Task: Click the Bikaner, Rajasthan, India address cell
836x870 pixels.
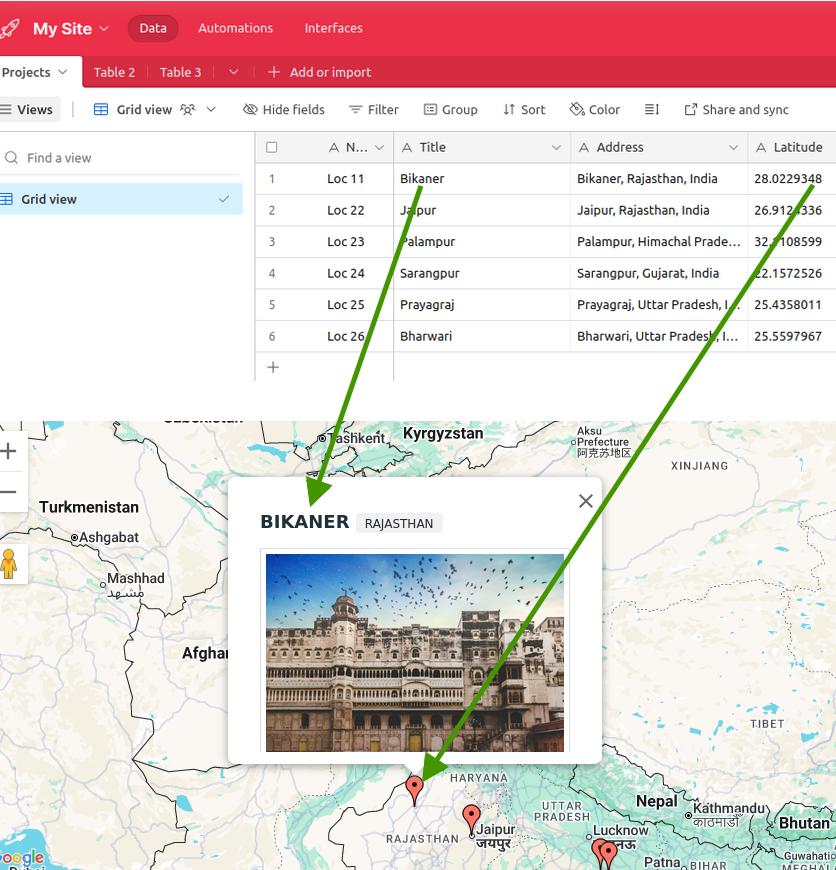Action: tap(659, 179)
